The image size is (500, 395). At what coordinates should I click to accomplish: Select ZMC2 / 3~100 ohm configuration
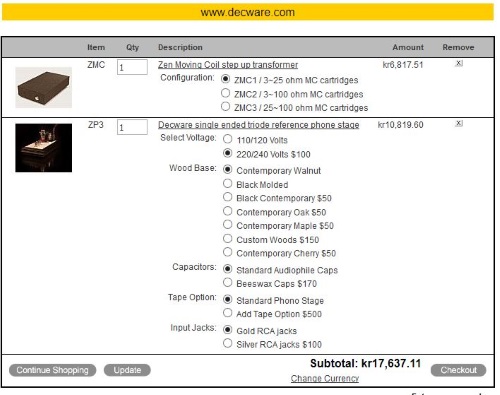tap(225, 93)
